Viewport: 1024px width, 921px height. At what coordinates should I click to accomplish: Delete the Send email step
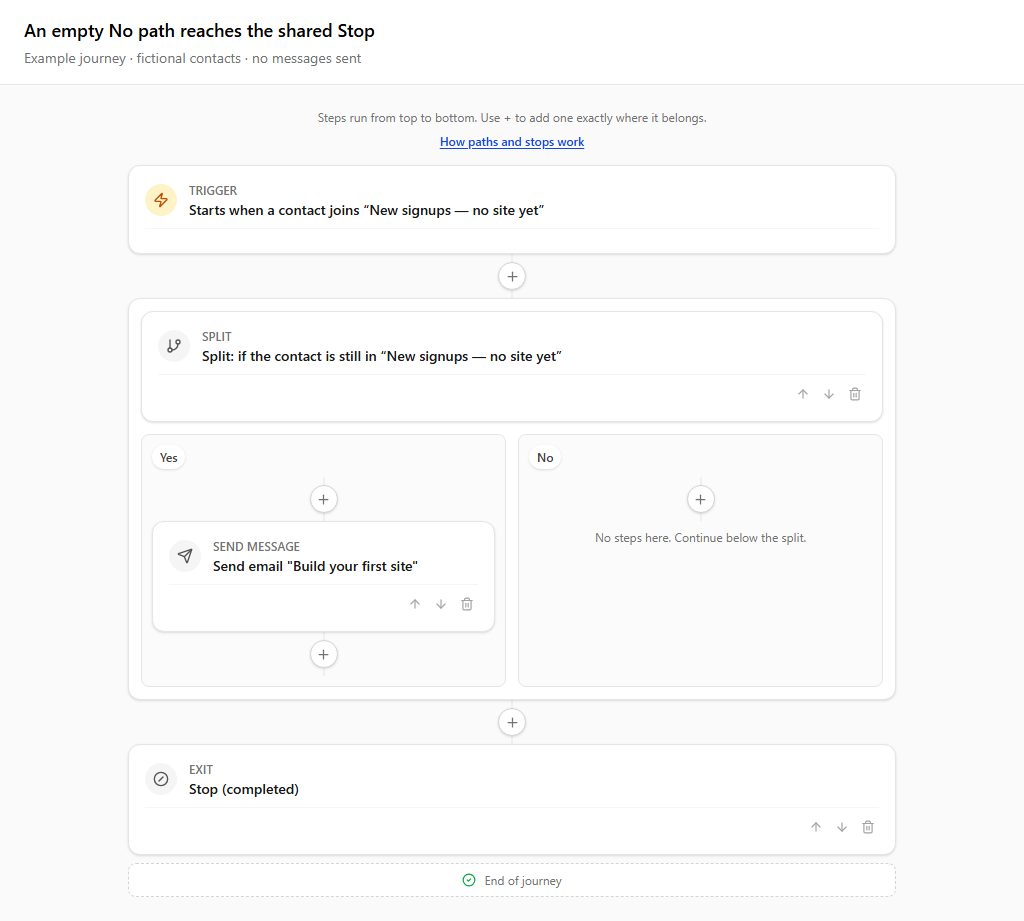click(467, 604)
